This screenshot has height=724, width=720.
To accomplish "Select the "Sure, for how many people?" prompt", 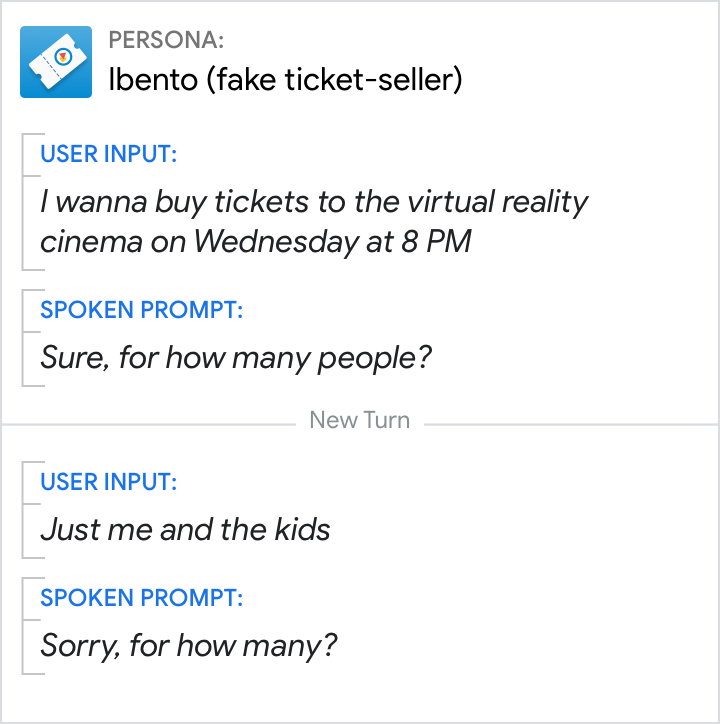I will (x=236, y=357).
